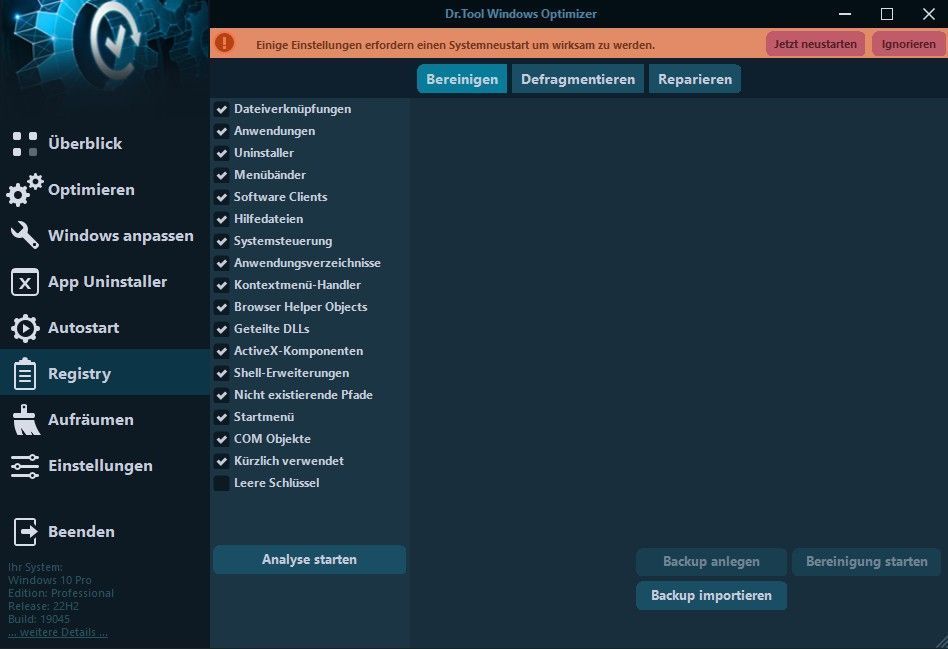Viewport: 948px width, 649px height.
Task: Enable the Leere Schlüssel checkbox
Action: (222, 483)
